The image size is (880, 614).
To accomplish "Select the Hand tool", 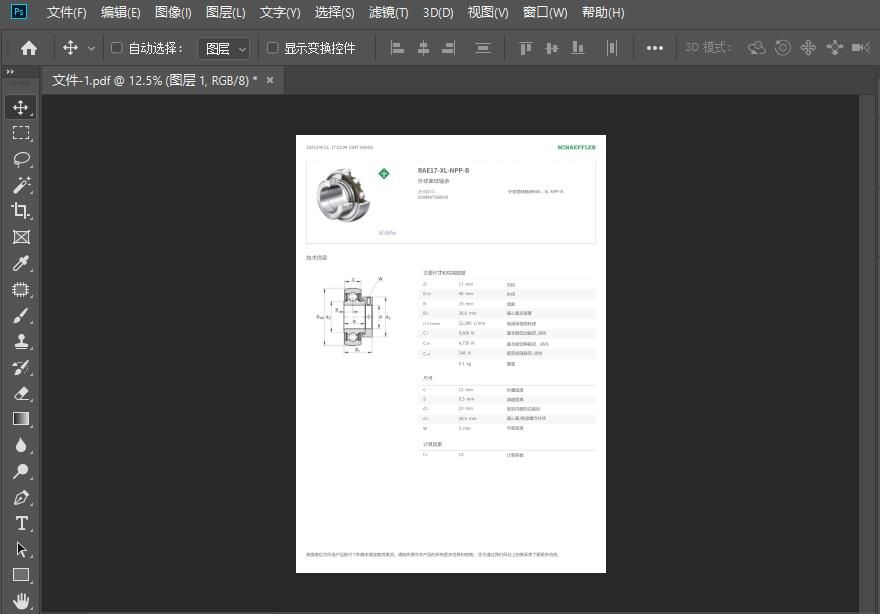I will coord(21,601).
